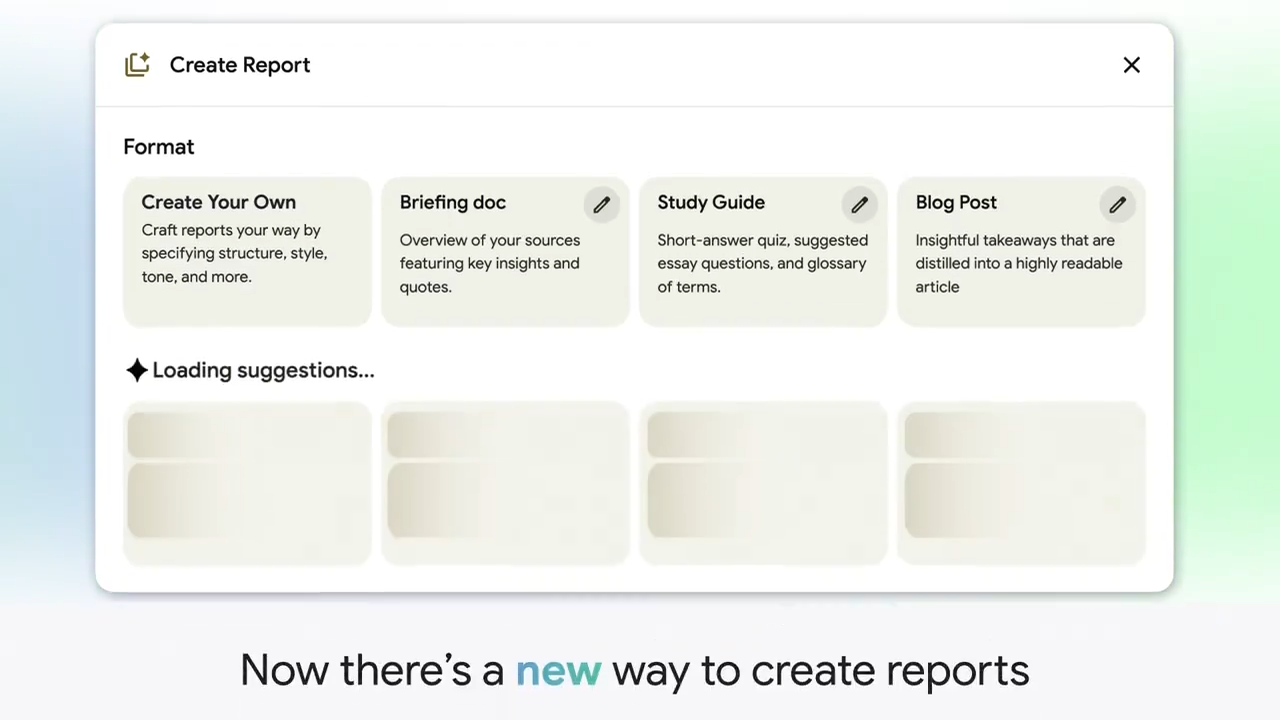This screenshot has width=1280, height=720.
Task: Open the last suggestion placeholder card
Action: pyautogui.click(x=1021, y=482)
